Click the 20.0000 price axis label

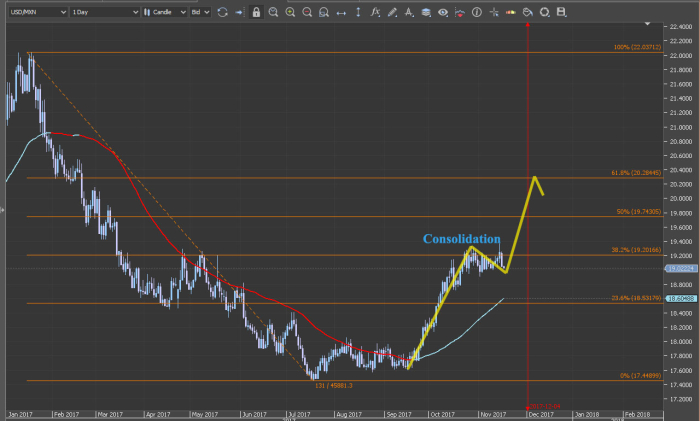click(x=681, y=199)
